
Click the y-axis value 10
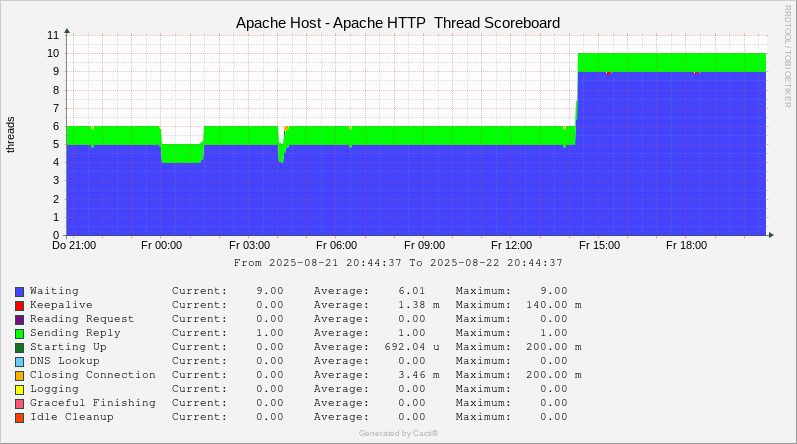(x=53, y=53)
